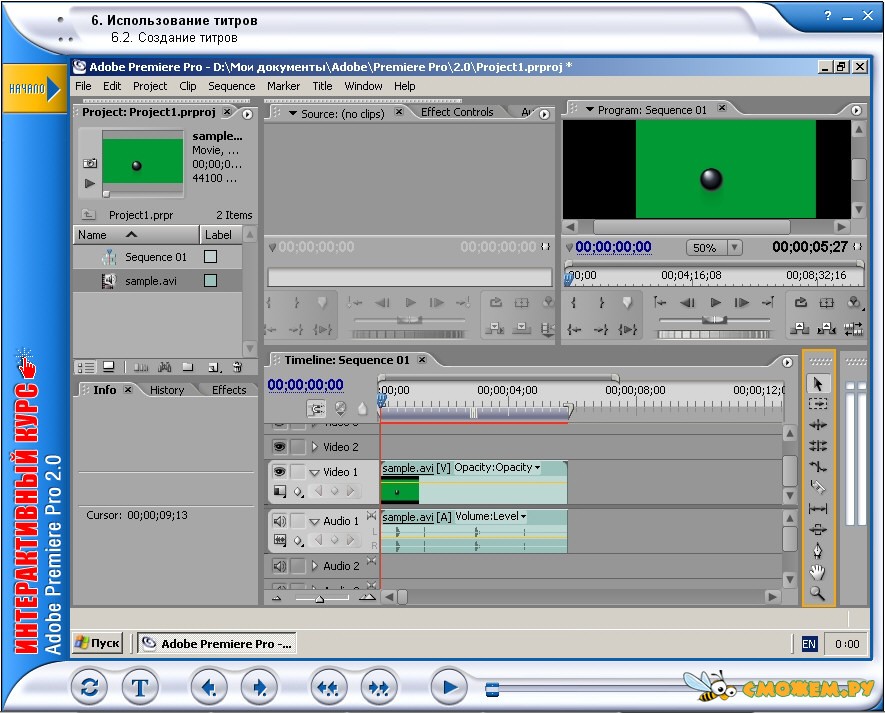Image resolution: width=885 pixels, height=713 pixels.
Task: Choose the Rolling Edit tool
Action: pyautogui.click(x=817, y=446)
